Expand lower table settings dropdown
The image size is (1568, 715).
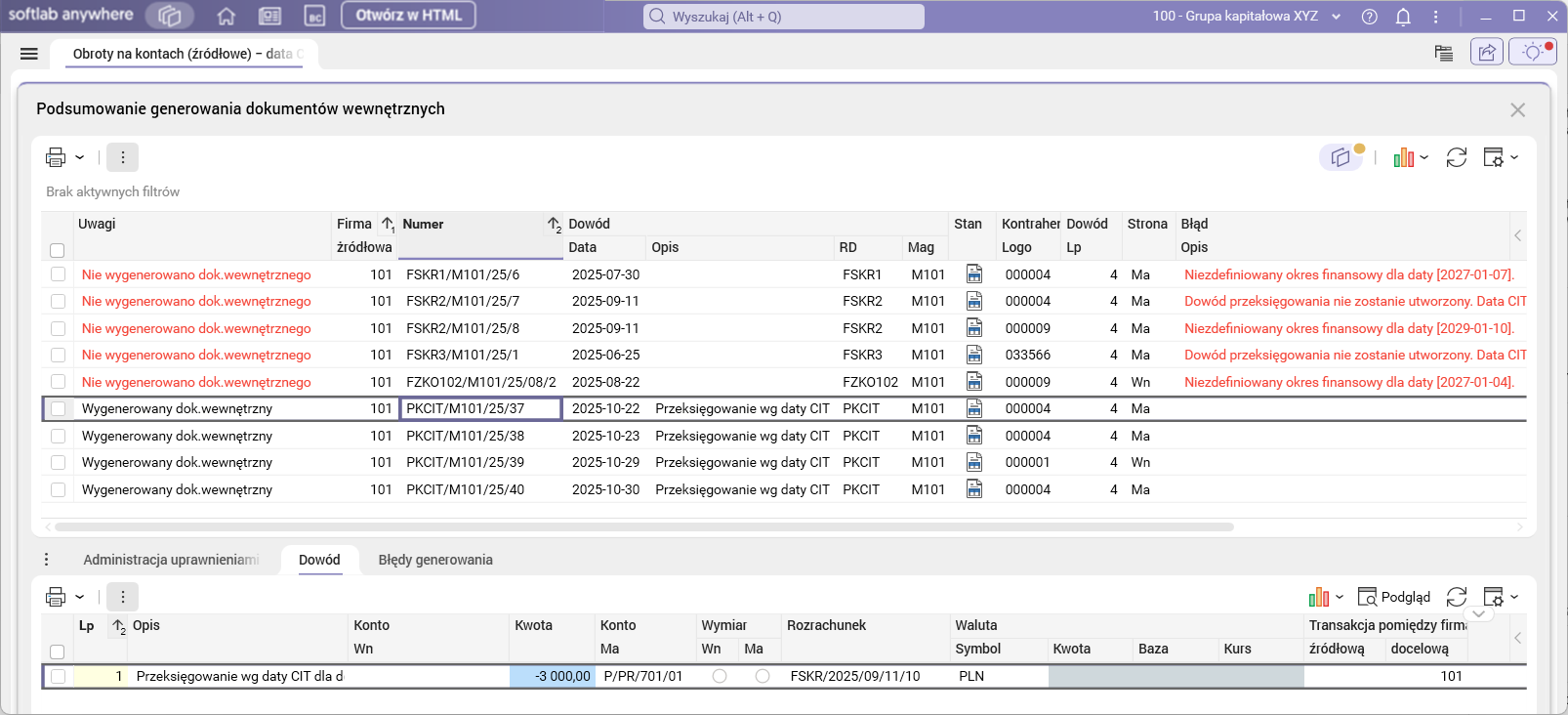[1514, 597]
